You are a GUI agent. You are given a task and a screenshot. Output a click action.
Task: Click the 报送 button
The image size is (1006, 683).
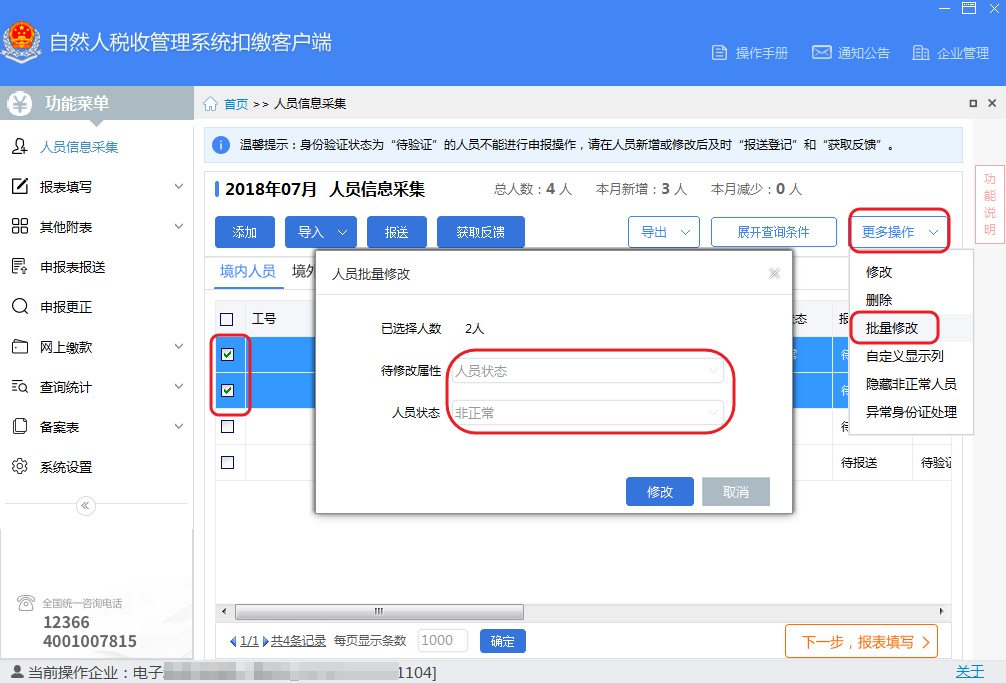pos(396,232)
